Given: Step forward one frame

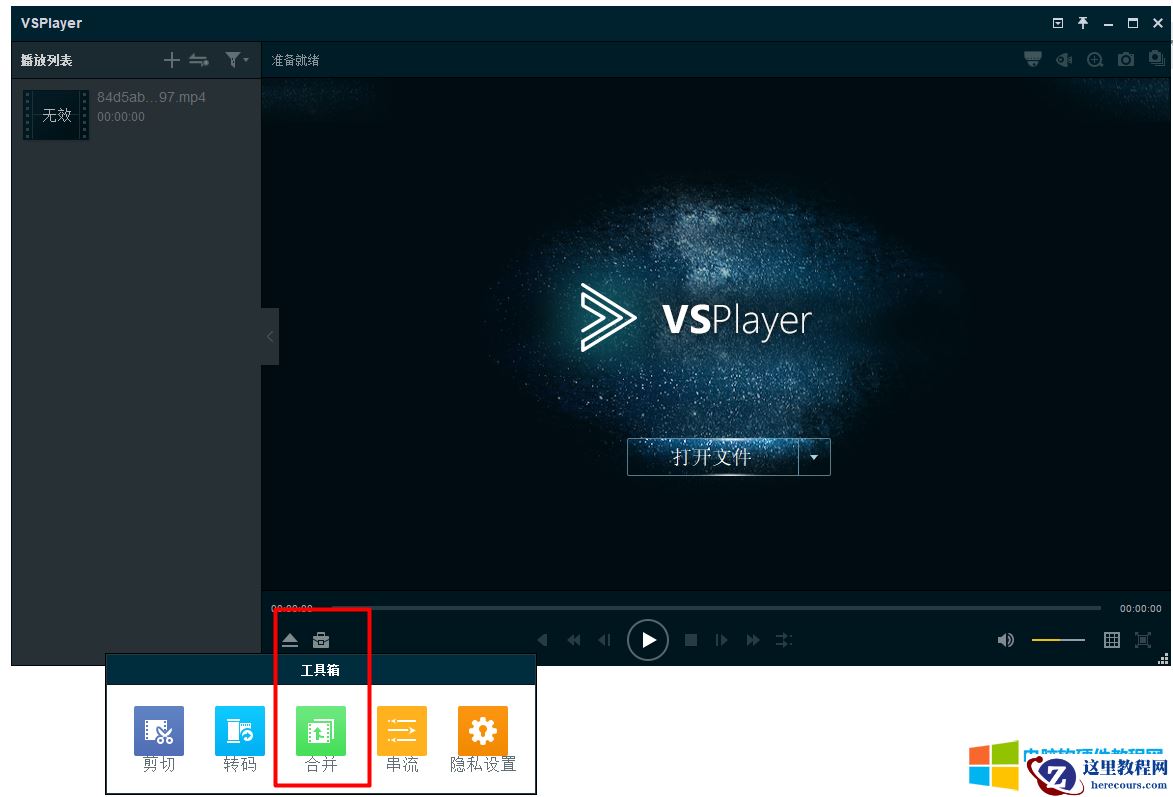Looking at the screenshot, I should coord(721,640).
